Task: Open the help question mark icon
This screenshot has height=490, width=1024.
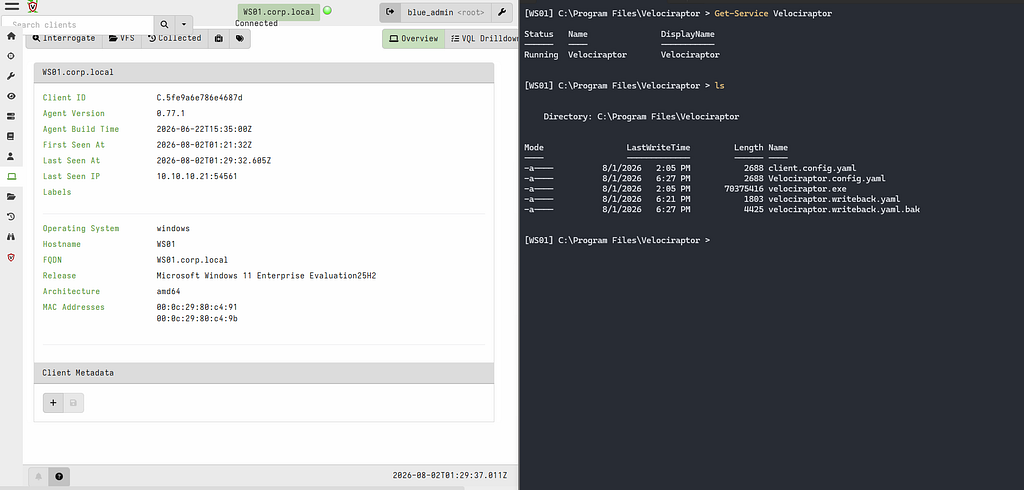Action: [59, 476]
